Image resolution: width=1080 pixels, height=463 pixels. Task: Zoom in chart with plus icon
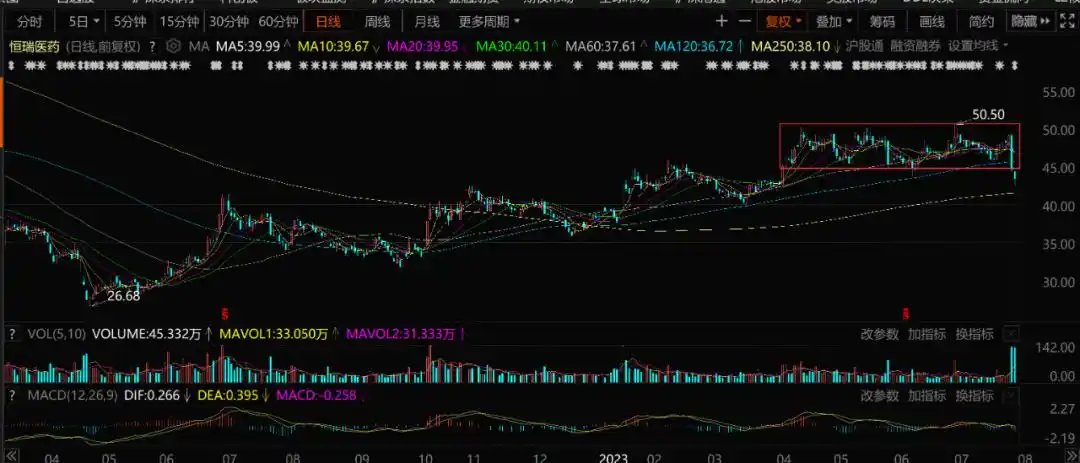[721, 21]
